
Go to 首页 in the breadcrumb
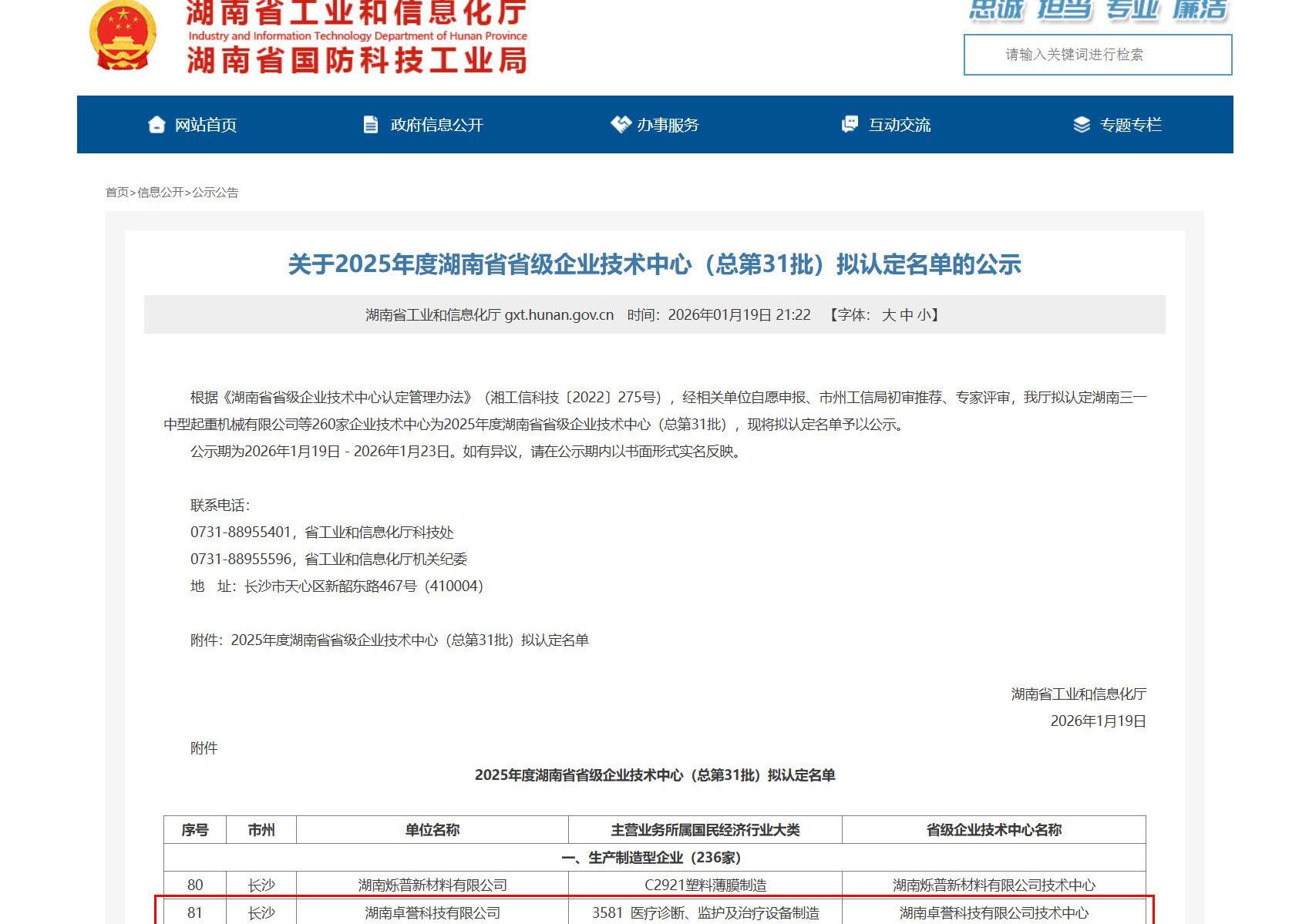(117, 193)
